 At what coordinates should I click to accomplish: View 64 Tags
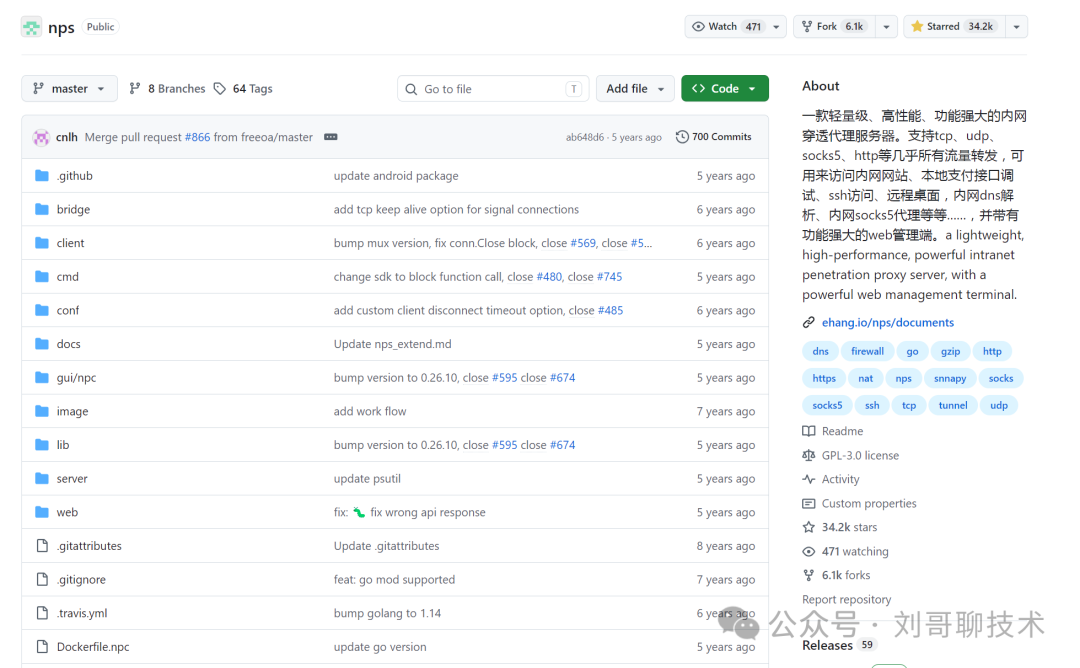tap(243, 89)
